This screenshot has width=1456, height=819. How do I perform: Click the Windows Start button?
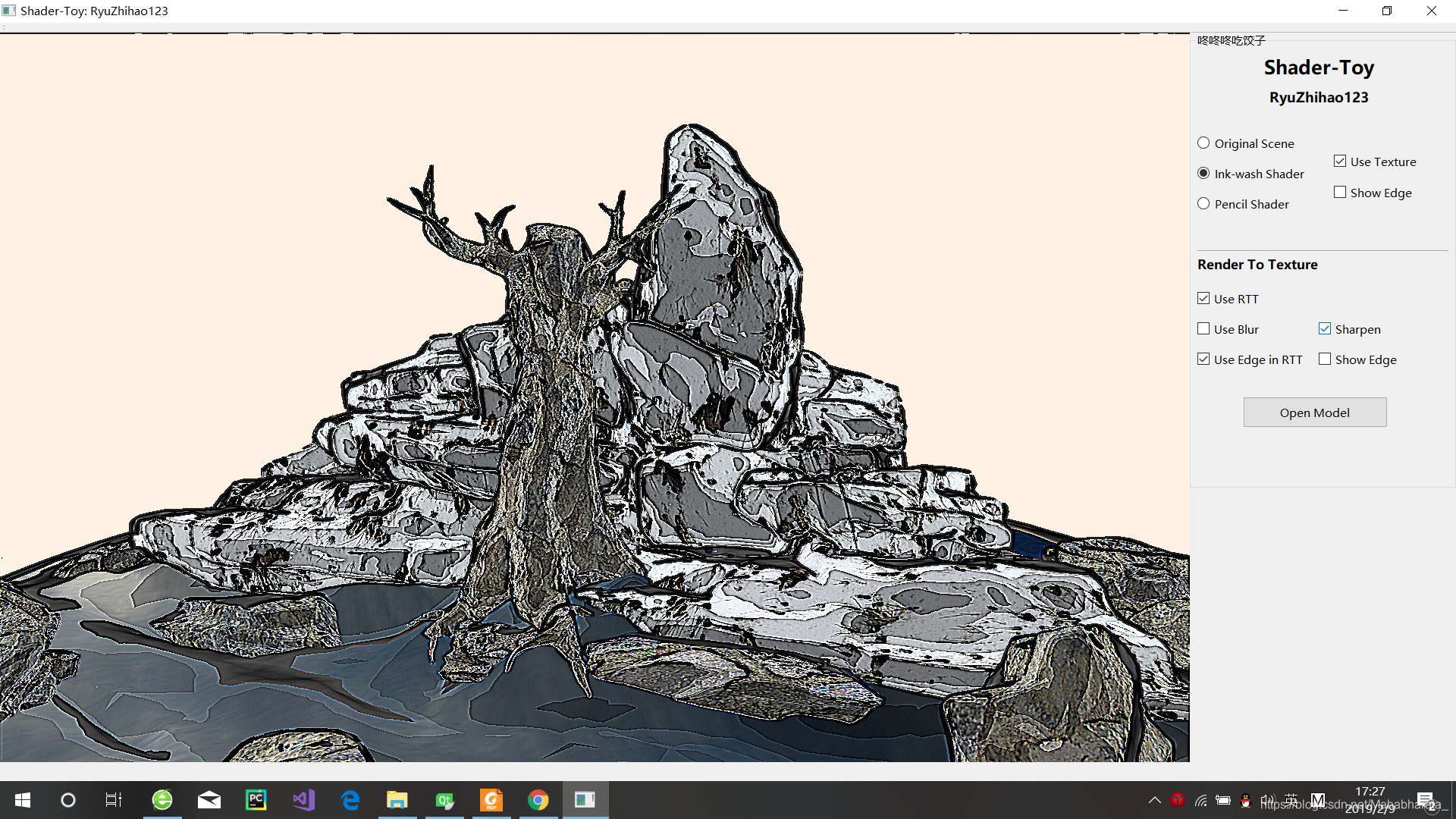[x=23, y=800]
